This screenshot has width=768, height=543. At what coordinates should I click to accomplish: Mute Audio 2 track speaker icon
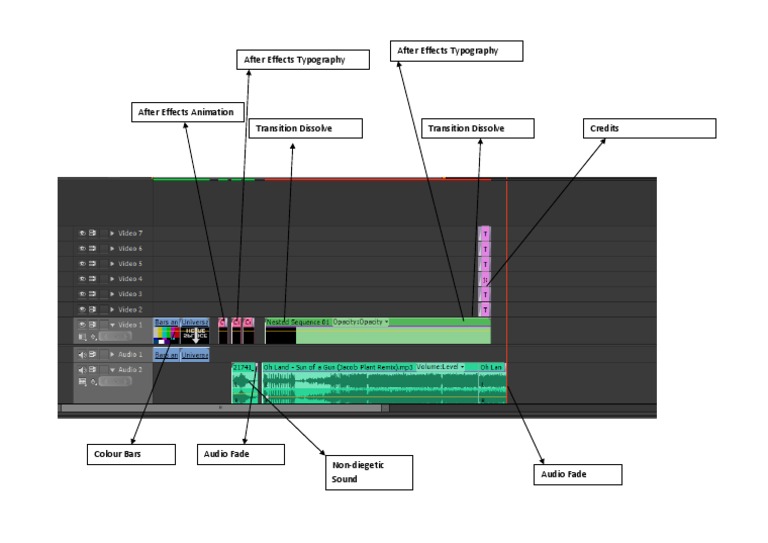pos(82,370)
